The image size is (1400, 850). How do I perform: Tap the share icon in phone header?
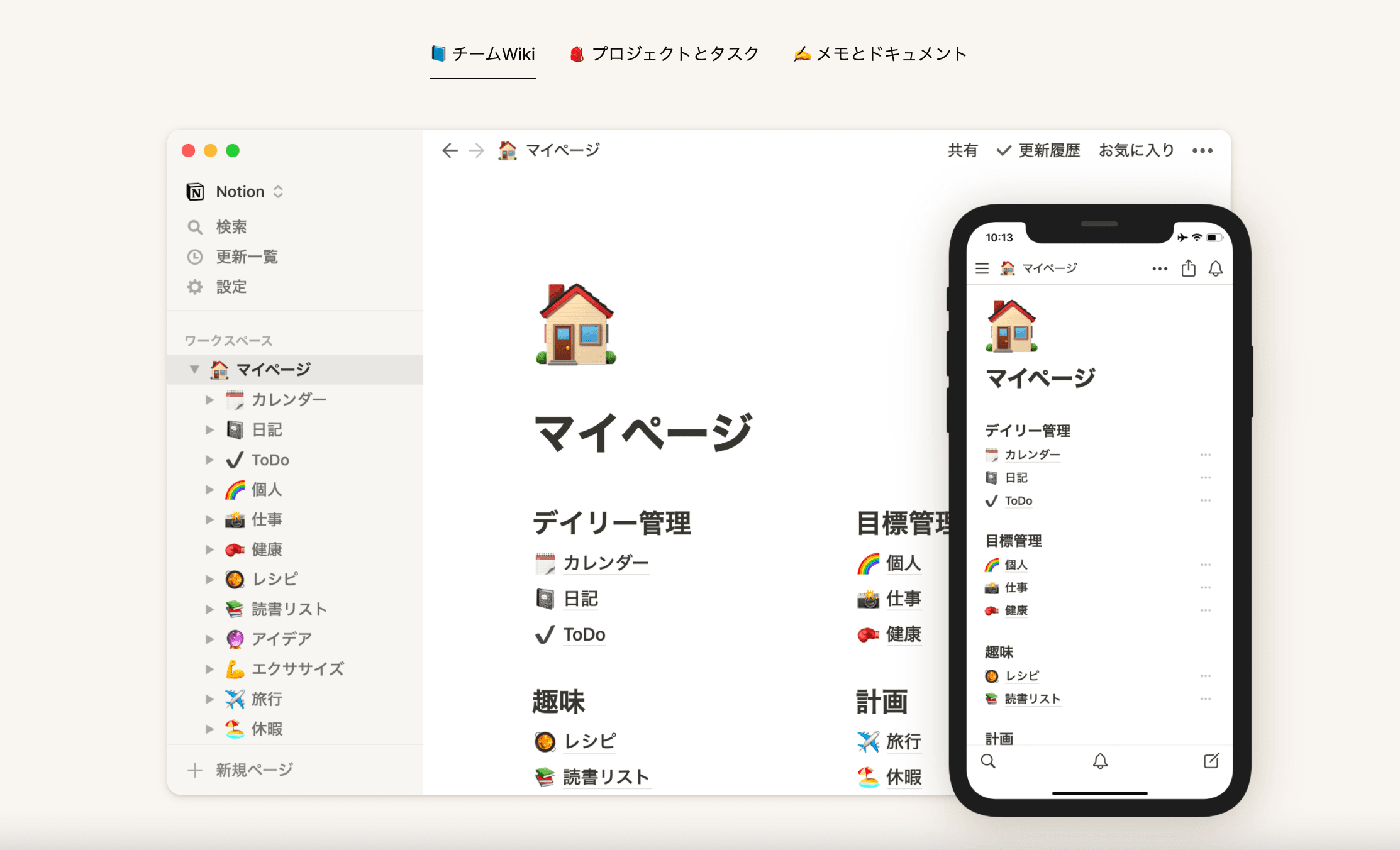point(1188,269)
